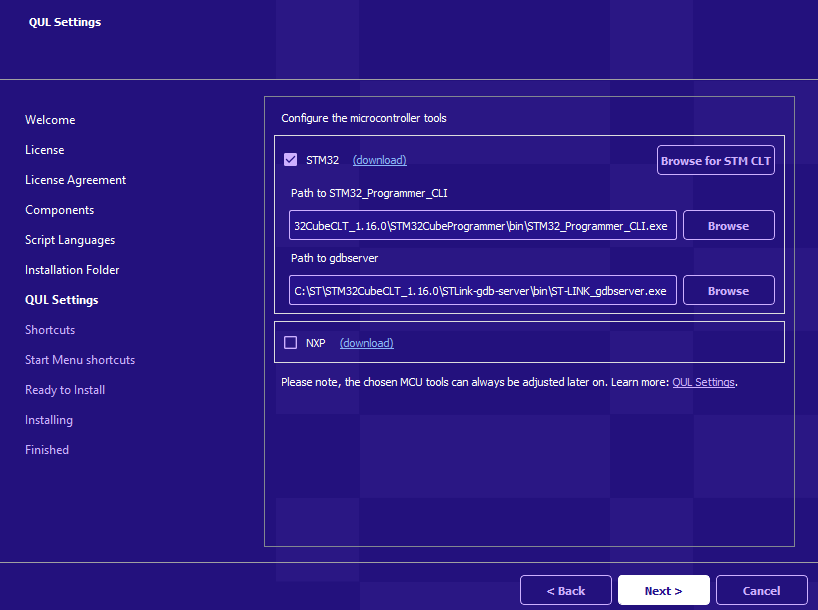Select QUL Settings in the sidebar

61,300
